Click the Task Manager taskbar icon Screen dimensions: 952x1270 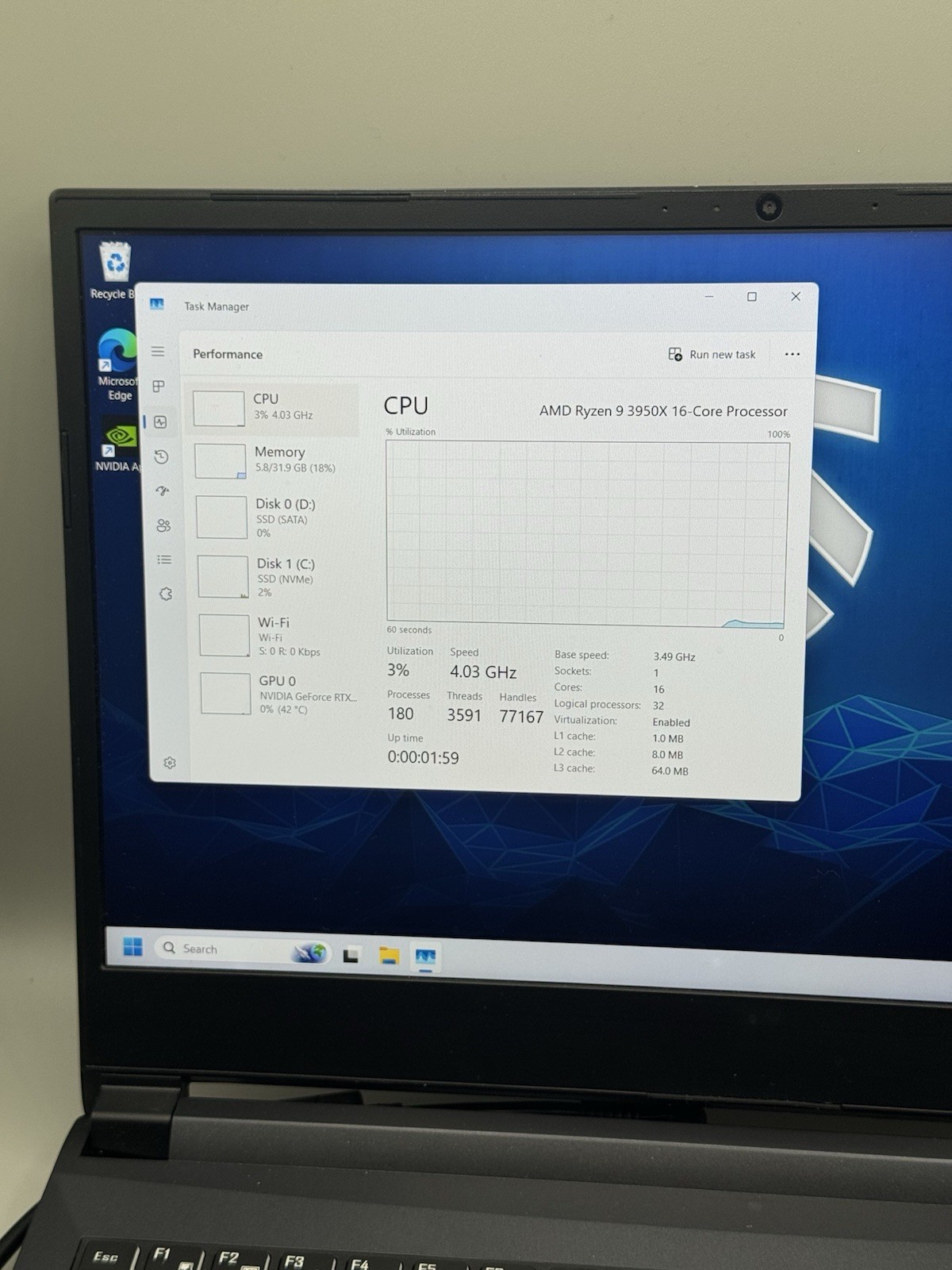pyautogui.click(x=426, y=957)
